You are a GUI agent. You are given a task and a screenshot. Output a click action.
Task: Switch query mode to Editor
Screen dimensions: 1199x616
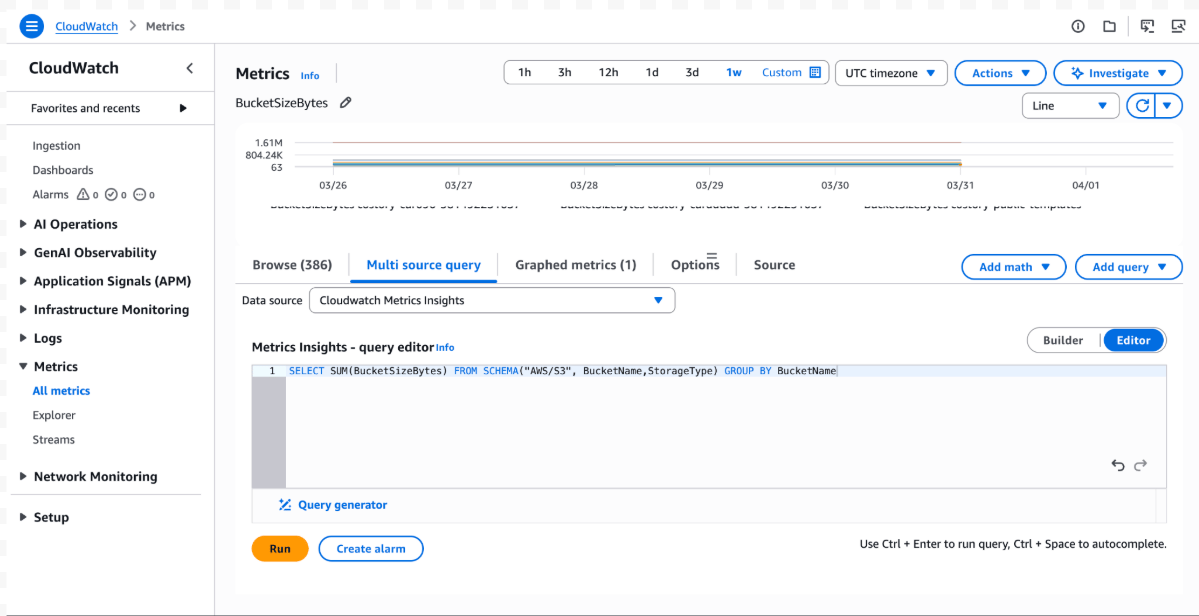click(1133, 340)
